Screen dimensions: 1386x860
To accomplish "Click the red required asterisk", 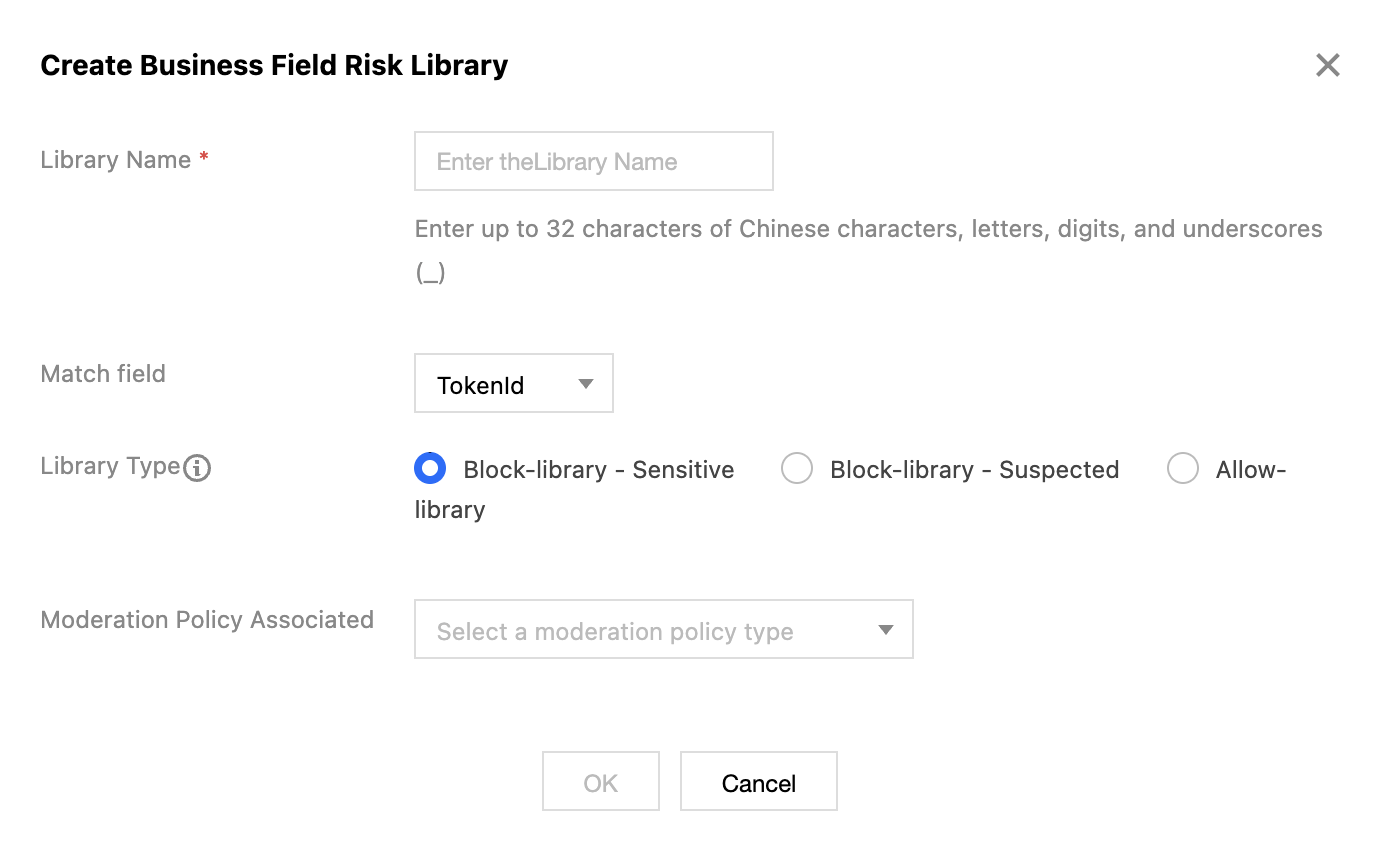I will (x=204, y=160).
